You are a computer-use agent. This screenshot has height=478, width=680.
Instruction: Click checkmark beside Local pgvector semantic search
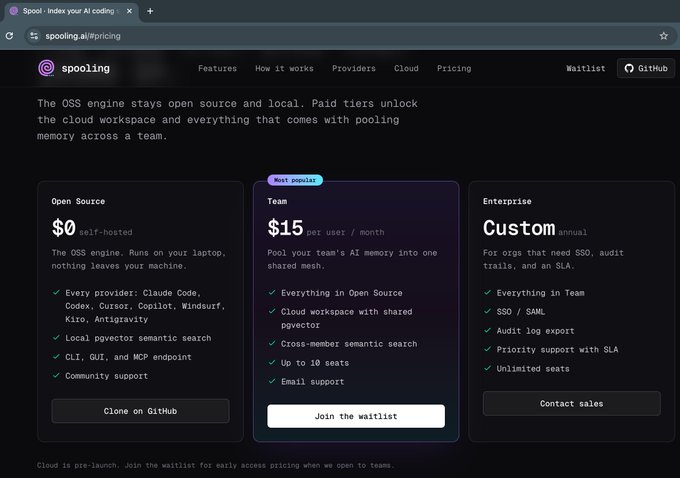[56, 337]
